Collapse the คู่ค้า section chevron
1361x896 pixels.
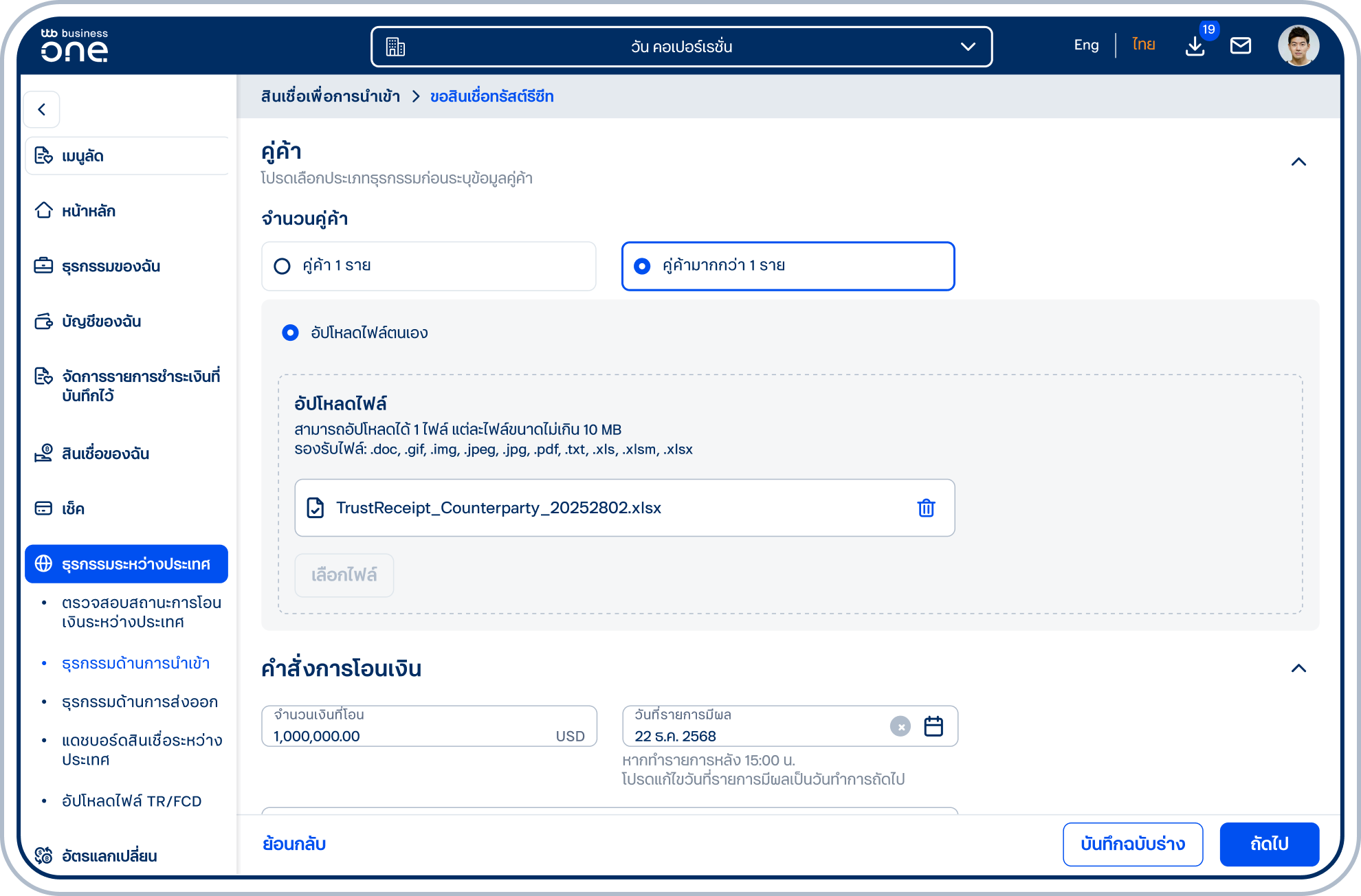point(1298,161)
